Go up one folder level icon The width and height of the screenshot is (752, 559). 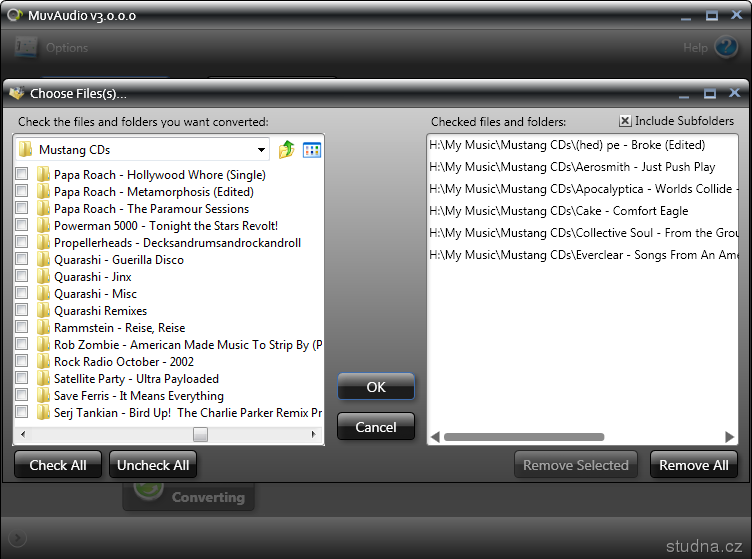point(286,150)
